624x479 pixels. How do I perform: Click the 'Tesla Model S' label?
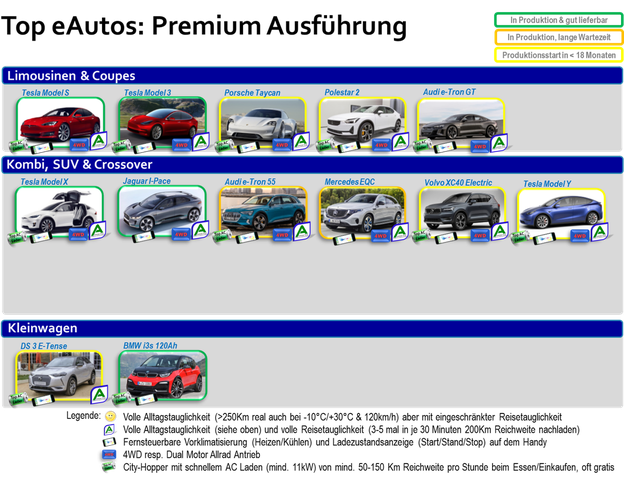(x=45, y=93)
